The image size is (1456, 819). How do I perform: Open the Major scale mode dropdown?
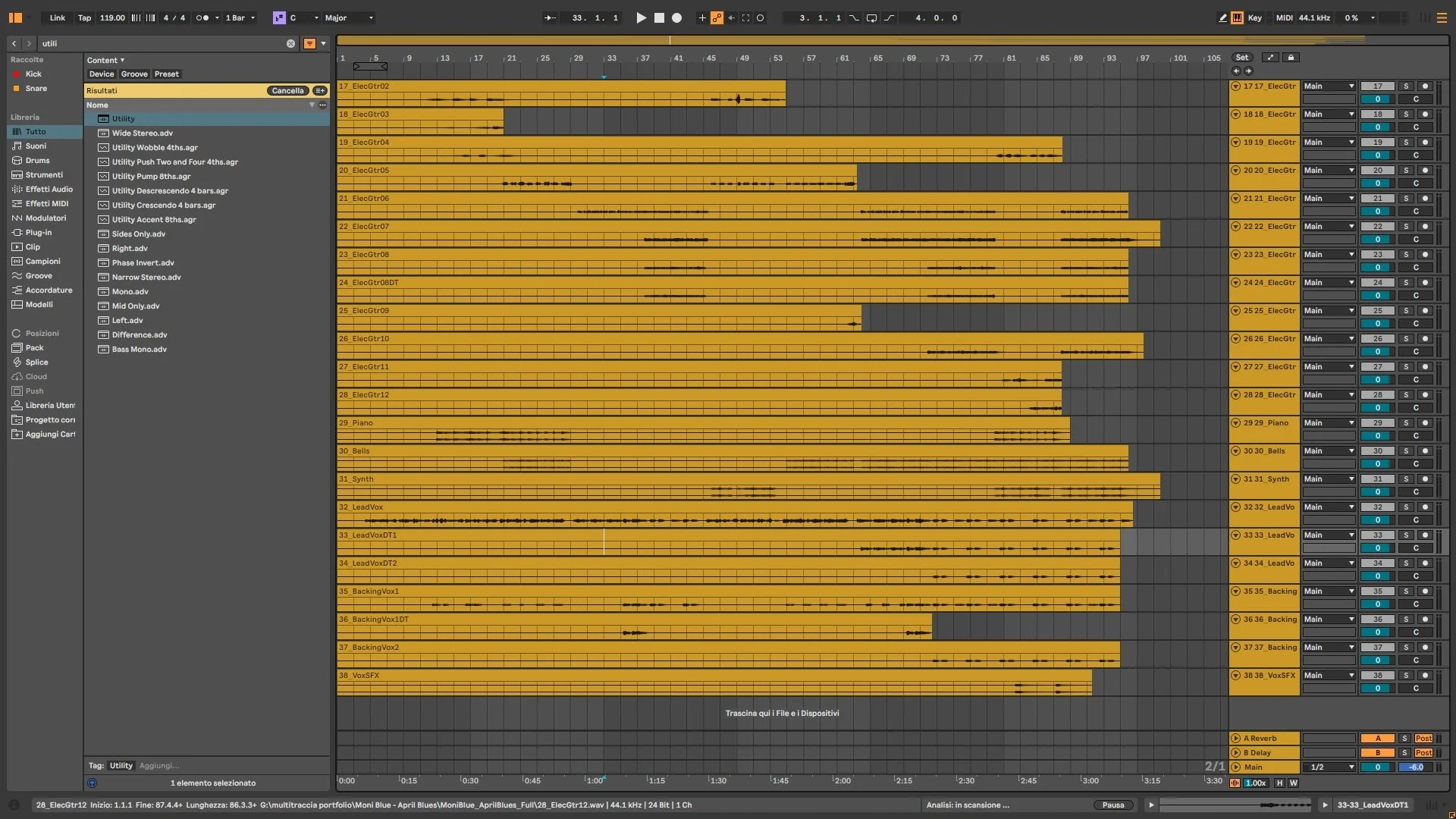349,17
